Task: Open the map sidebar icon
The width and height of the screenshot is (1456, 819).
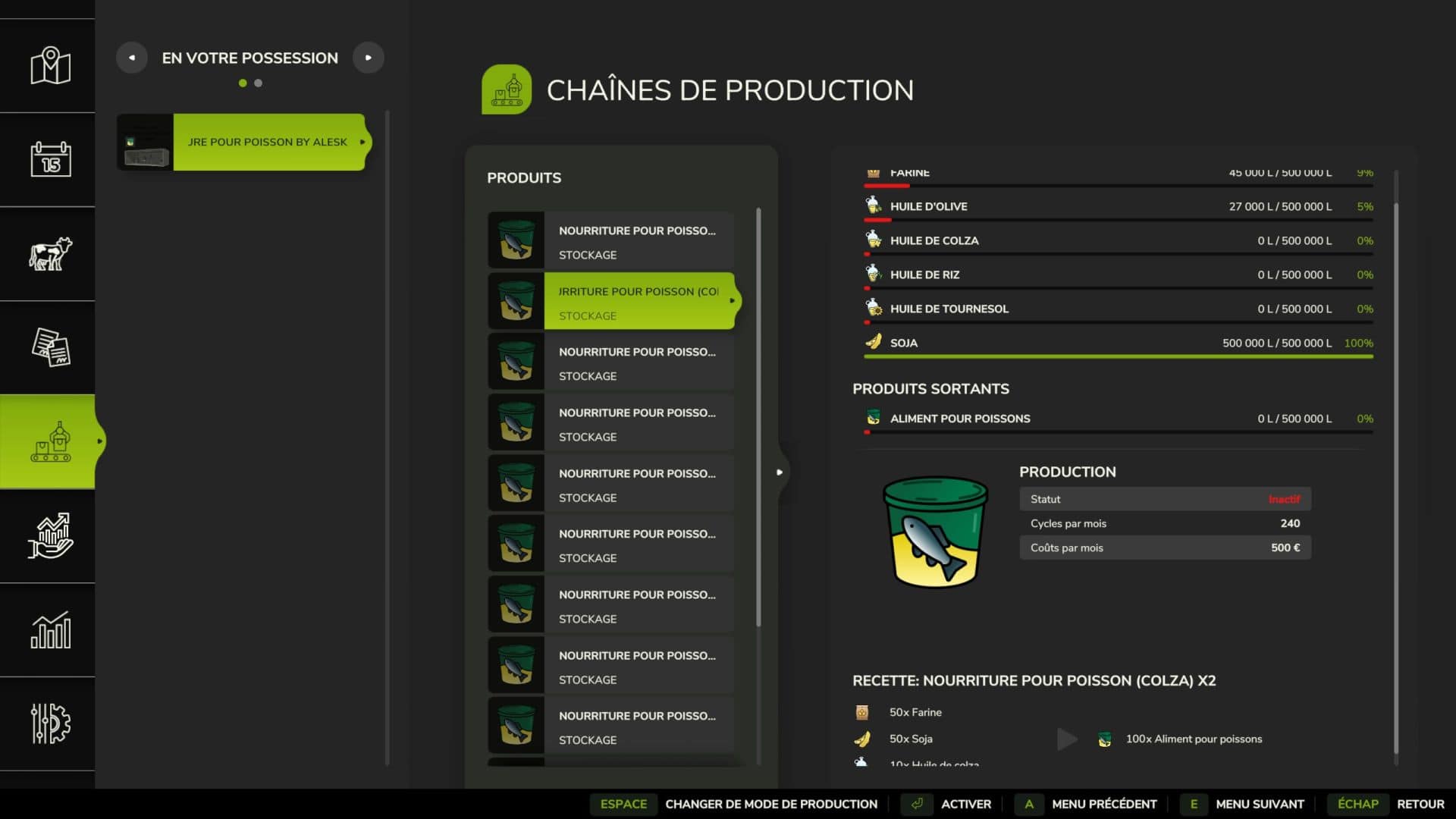Action: tap(50, 66)
